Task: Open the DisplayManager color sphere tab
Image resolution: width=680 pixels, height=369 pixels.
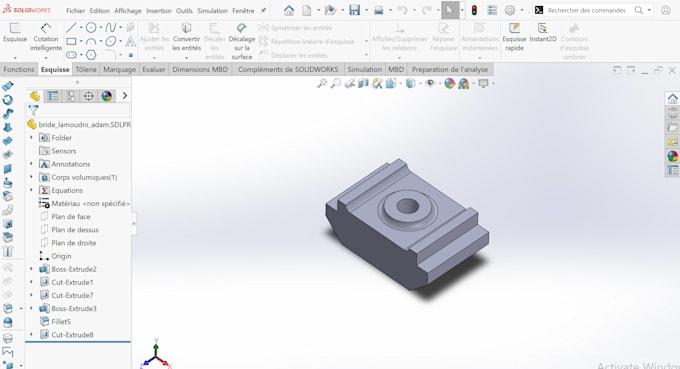Action: (107, 96)
